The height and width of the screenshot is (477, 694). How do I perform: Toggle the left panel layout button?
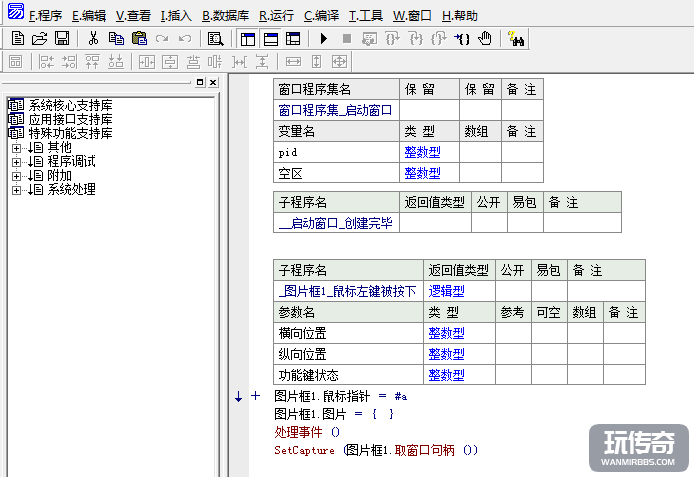(248, 39)
